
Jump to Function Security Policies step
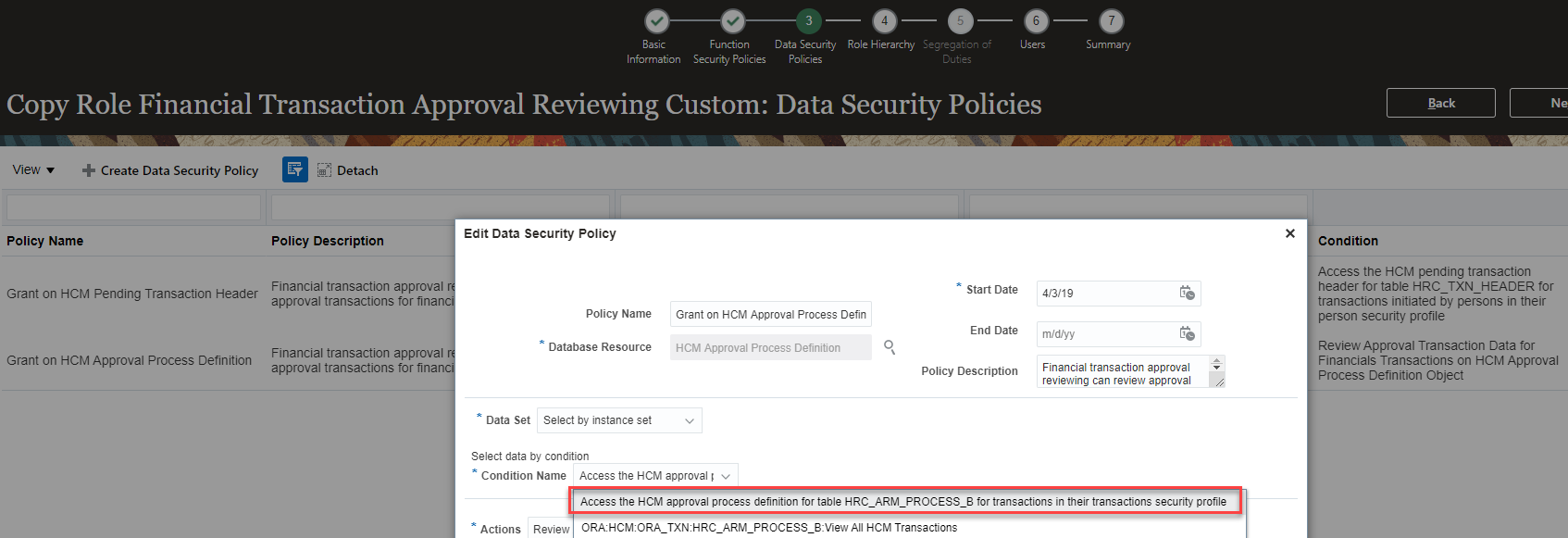[x=732, y=21]
